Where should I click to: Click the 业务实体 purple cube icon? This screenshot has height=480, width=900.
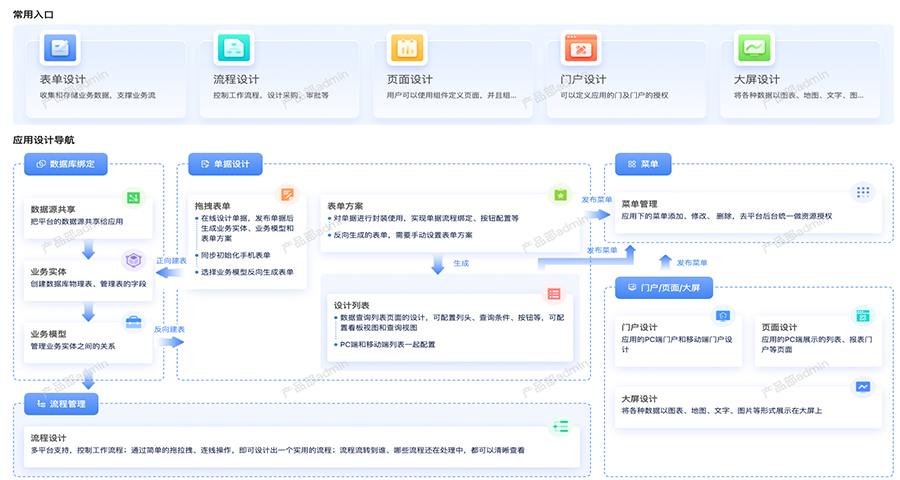tap(133, 260)
